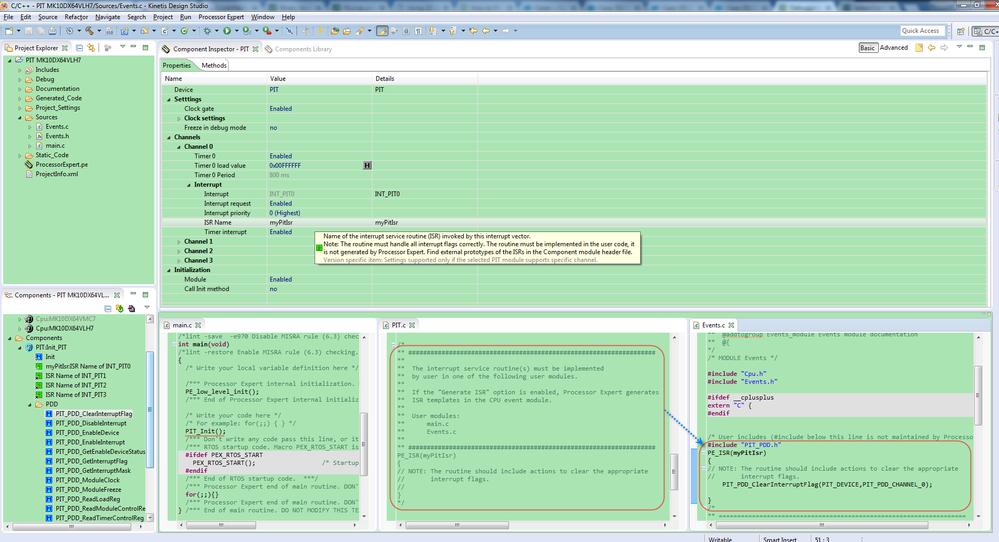Screen dimensions: 999x542
Task: Click the Run (green play) toolbar icon
Action: pyautogui.click(x=227, y=31)
